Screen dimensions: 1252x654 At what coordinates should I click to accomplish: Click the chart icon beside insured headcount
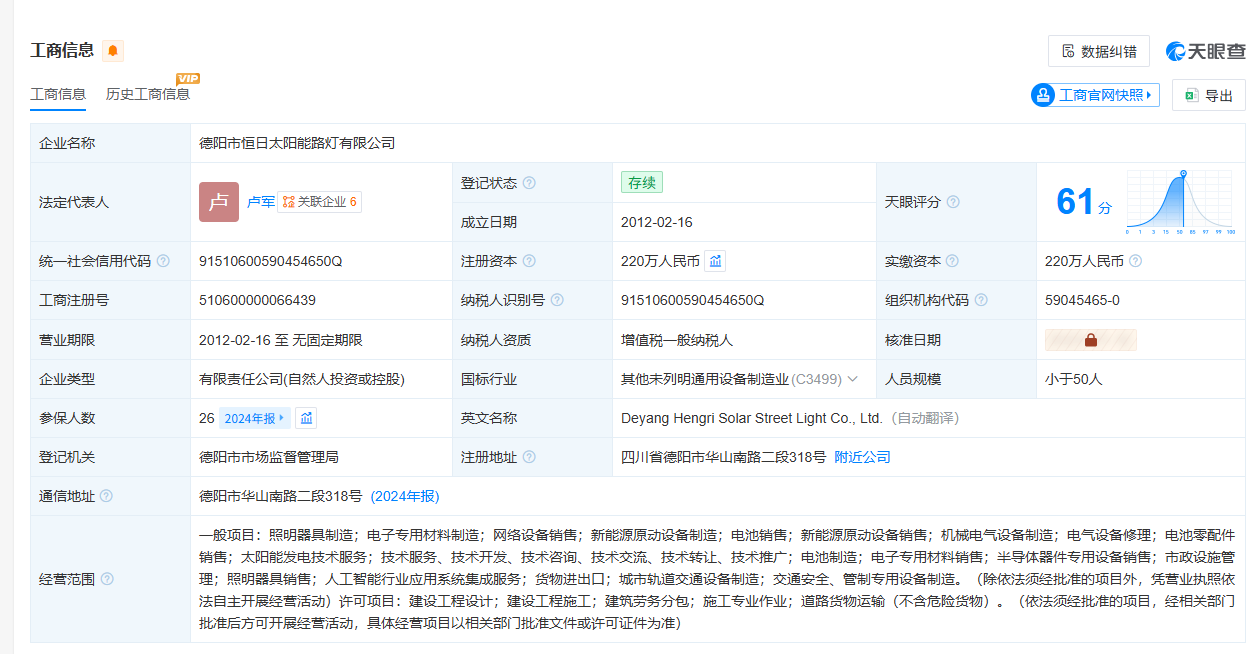tap(307, 418)
